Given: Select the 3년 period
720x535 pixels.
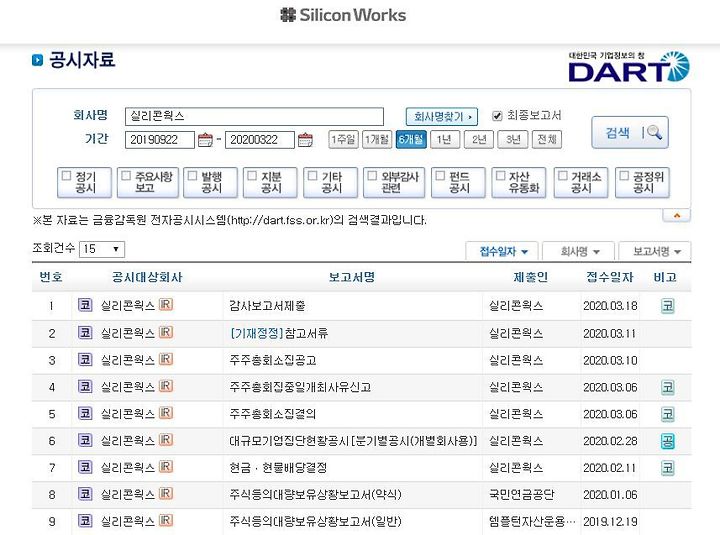Looking at the screenshot, I should pos(513,139).
